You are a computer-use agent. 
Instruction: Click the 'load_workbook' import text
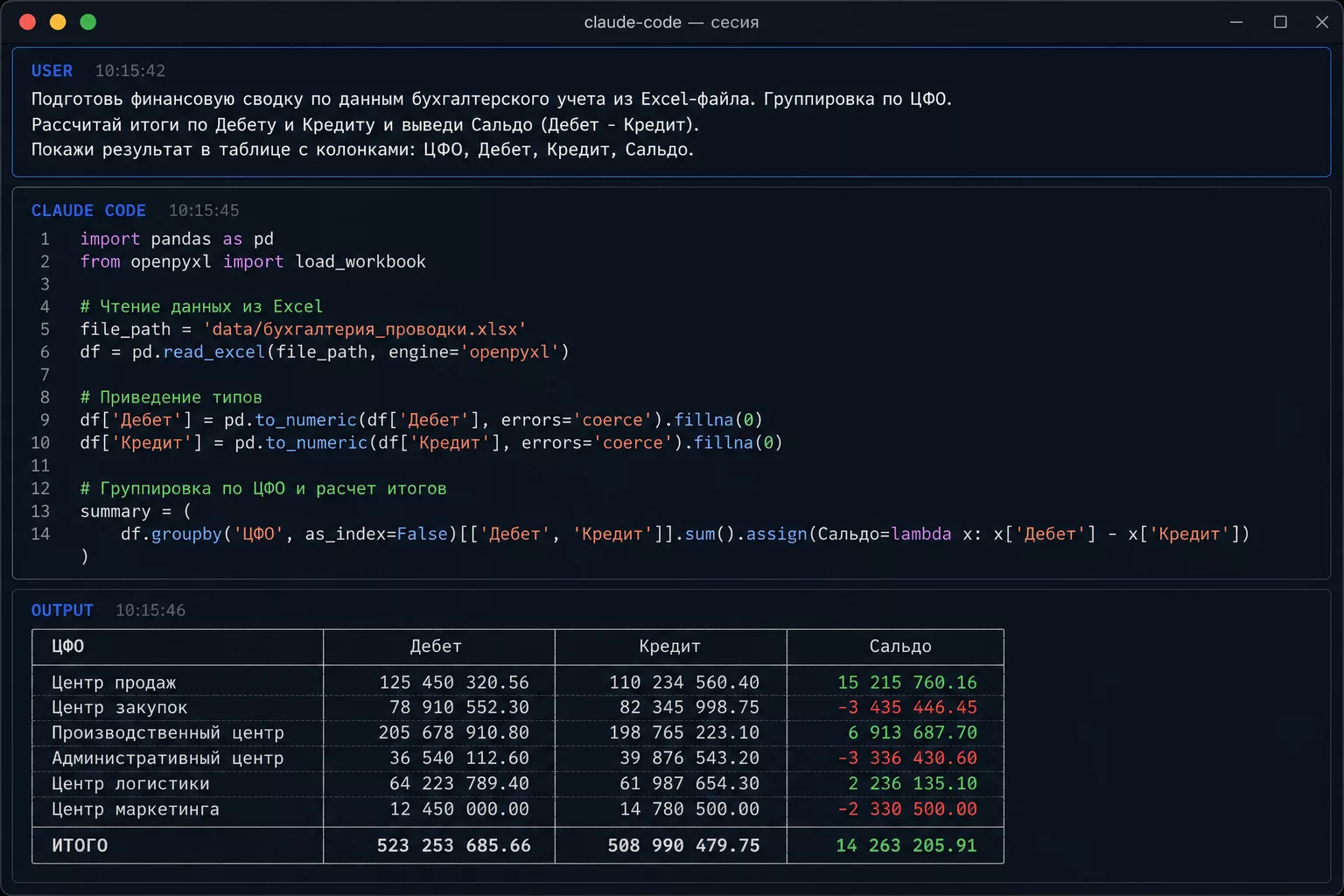coord(360,262)
